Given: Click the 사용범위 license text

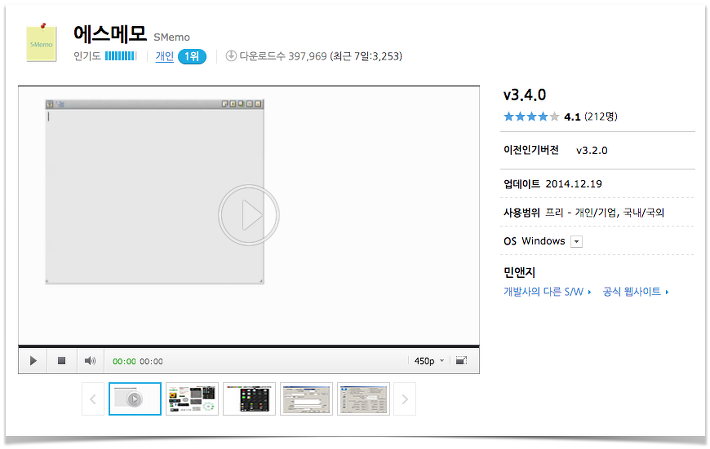Looking at the screenshot, I should [x=584, y=212].
